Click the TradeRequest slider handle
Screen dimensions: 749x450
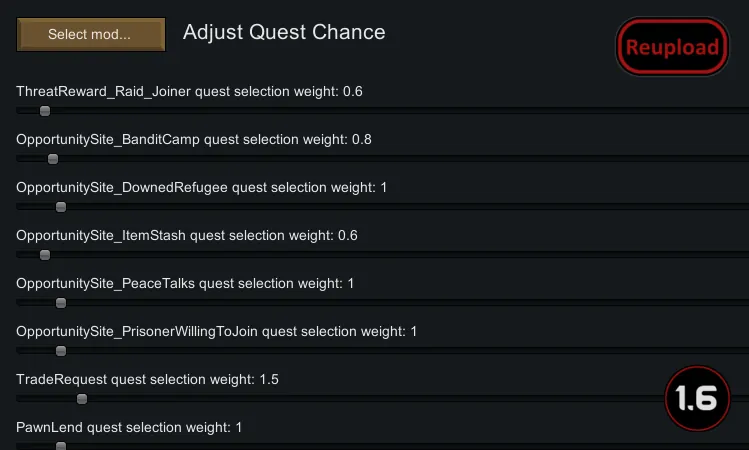[82, 399]
